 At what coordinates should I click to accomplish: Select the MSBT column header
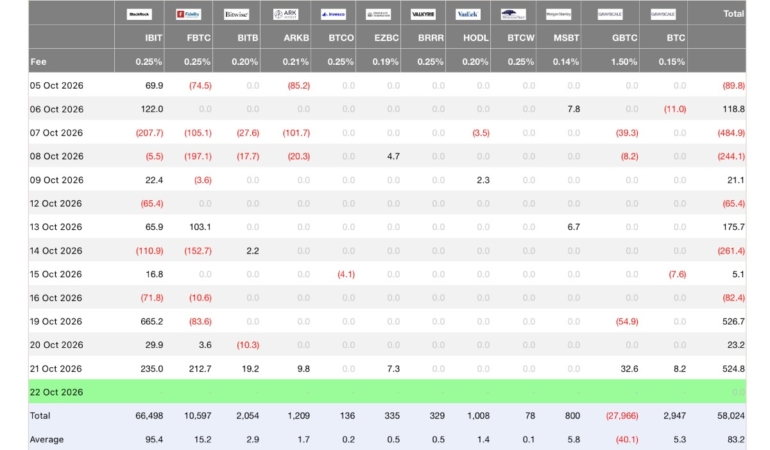(x=566, y=38)
